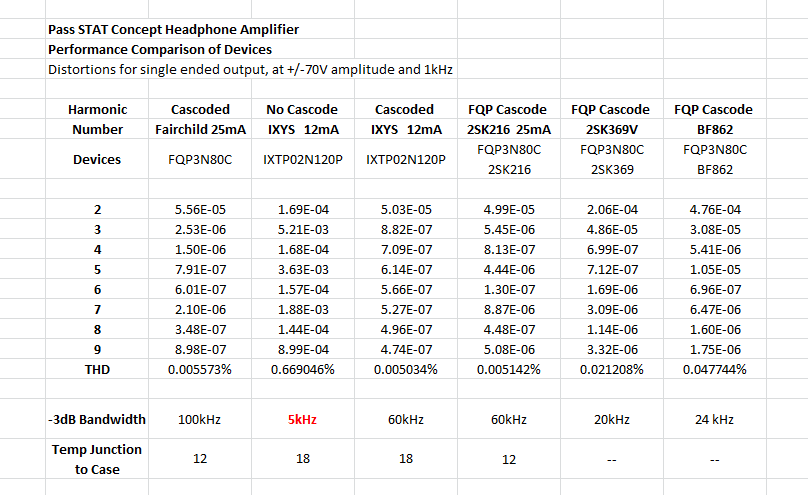Viewport: 808px width, 495px height.
Task: Select the '-3dB Bandwidth' row label
Action: click(x=97, y=420)
